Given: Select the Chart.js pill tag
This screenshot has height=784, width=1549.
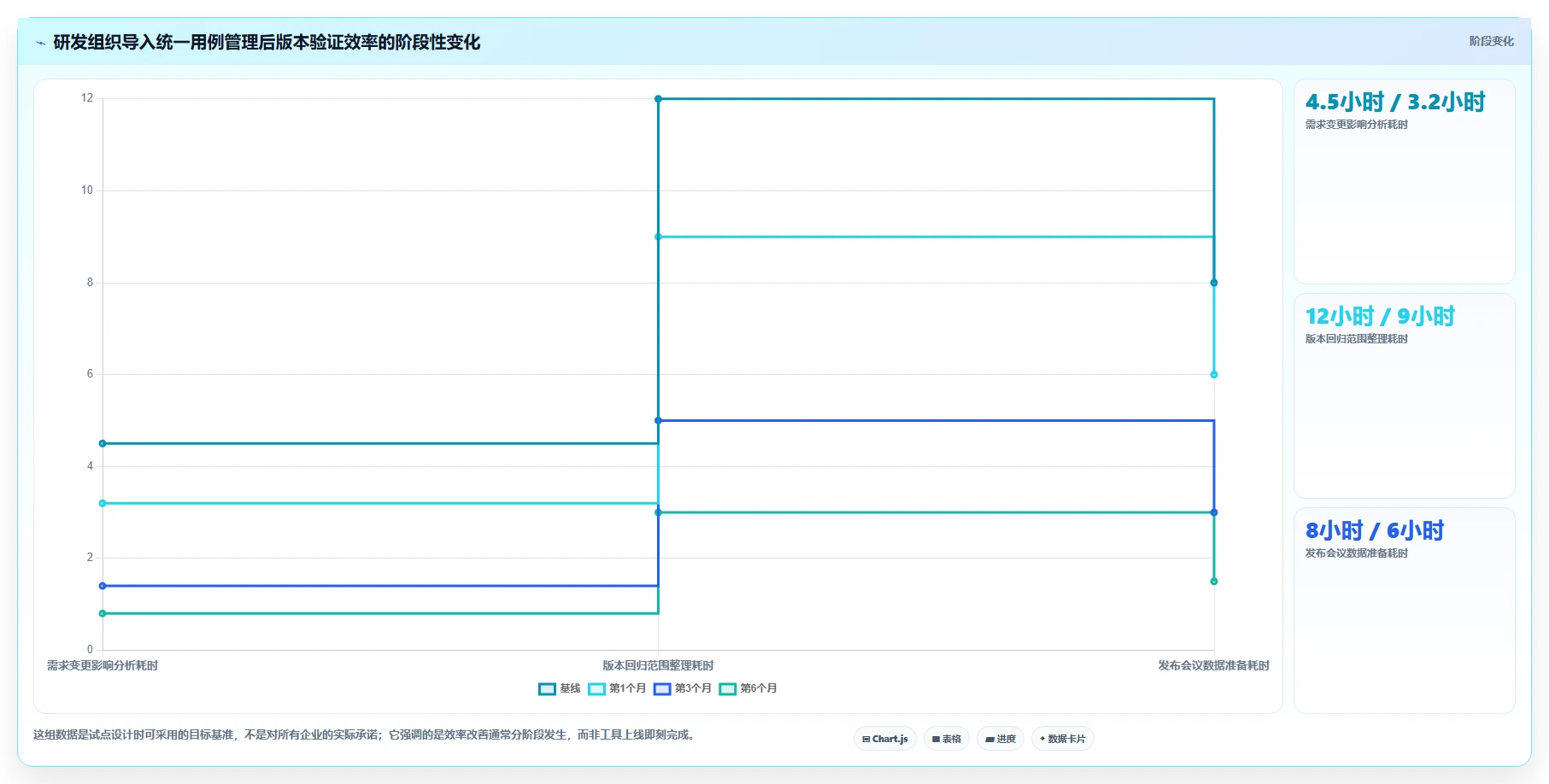Looking at the screenshot, I should coord(885,739).
